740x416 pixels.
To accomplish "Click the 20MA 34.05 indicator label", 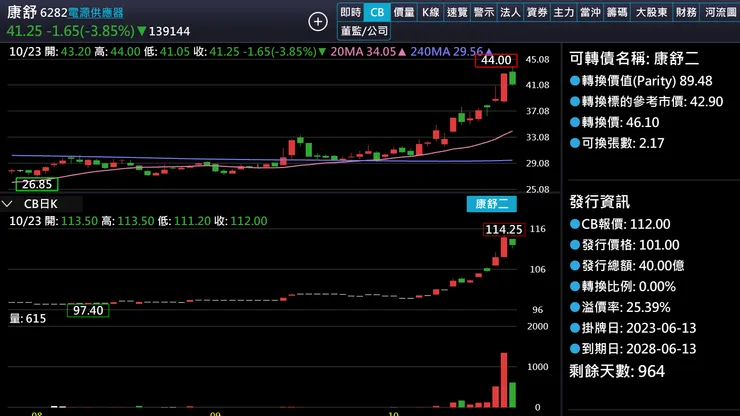I will coord(368,51).
